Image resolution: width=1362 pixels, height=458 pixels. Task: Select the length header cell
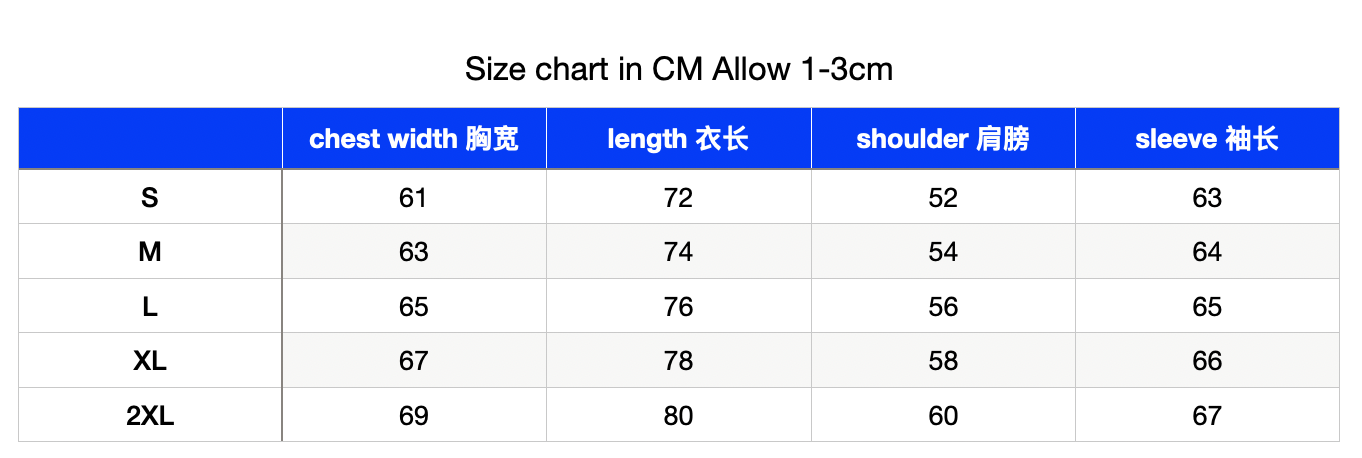pyautogui.click(x=678, y=139)
